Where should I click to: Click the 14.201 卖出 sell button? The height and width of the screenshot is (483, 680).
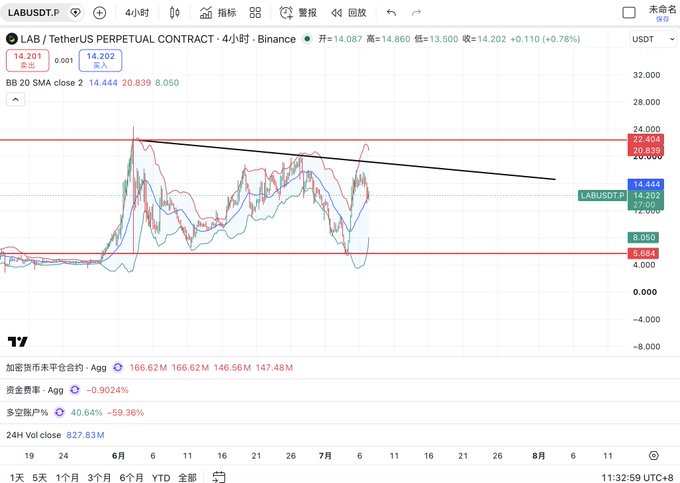coord(28,60)
